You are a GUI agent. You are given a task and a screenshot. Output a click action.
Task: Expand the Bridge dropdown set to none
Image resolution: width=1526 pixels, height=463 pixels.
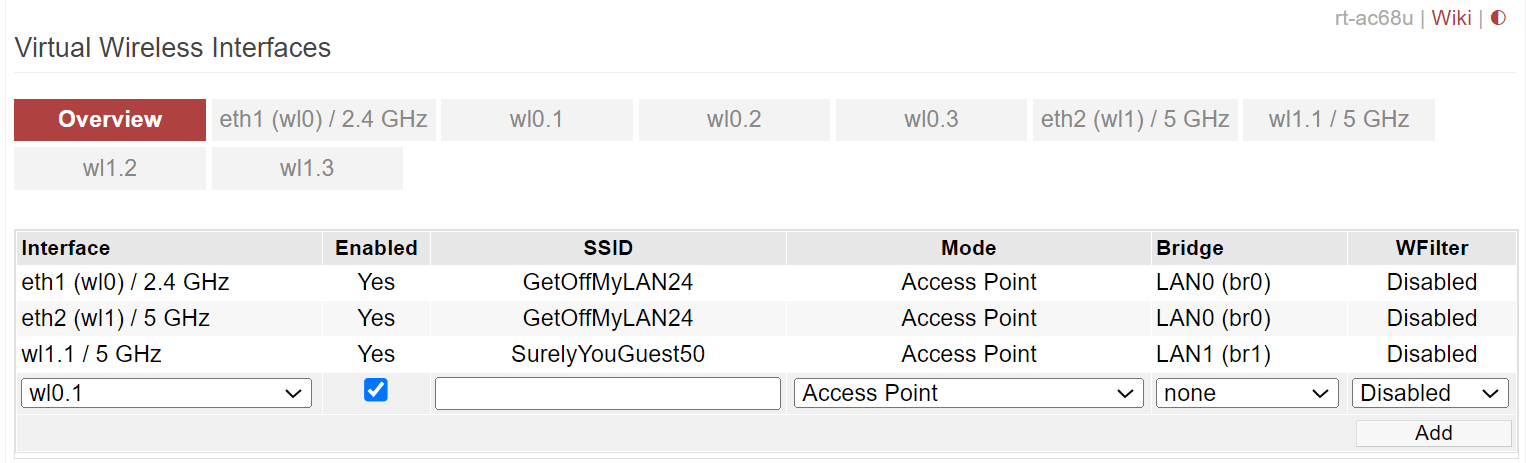click(1247, 393)
